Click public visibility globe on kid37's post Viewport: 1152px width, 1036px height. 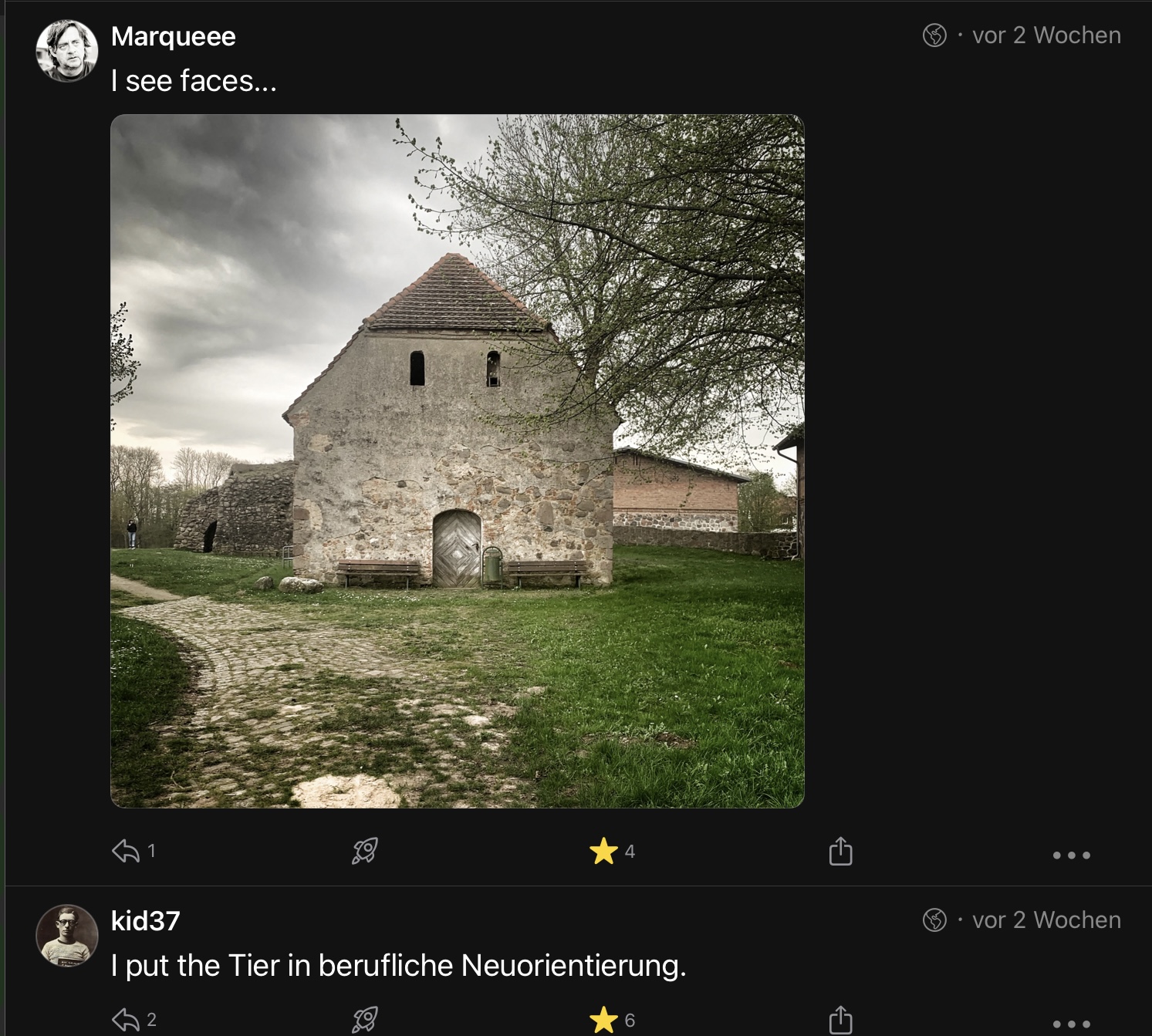click(934, 920)
